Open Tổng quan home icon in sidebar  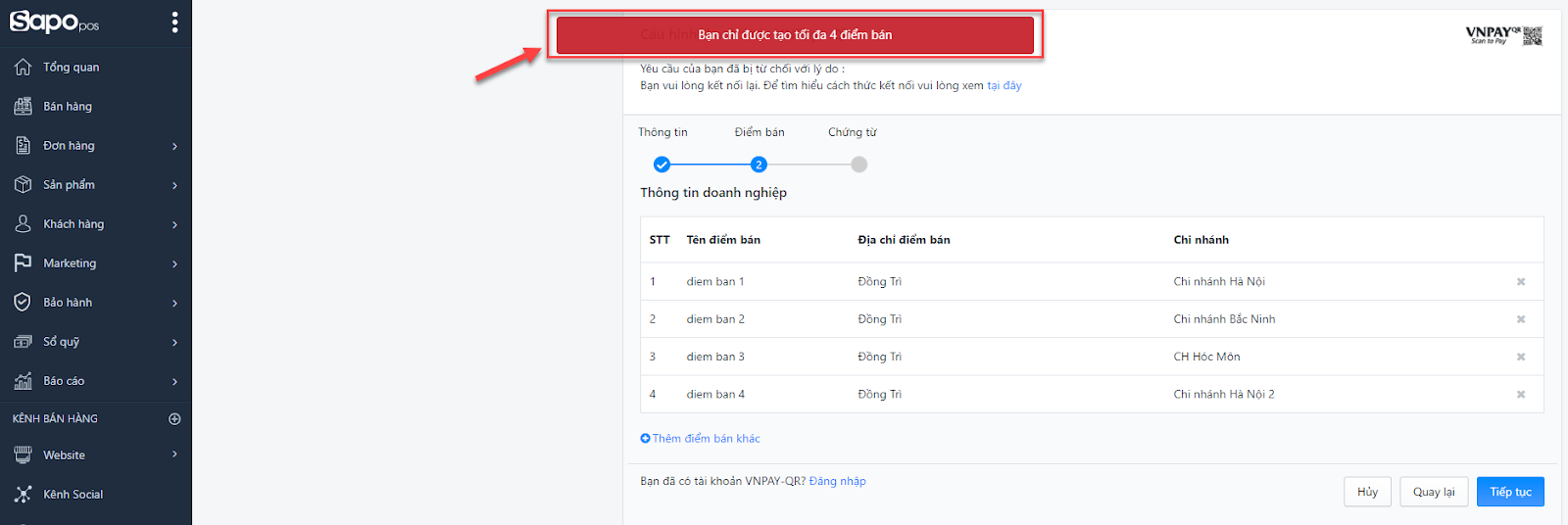pyautogui.click(x=23, y=67)
